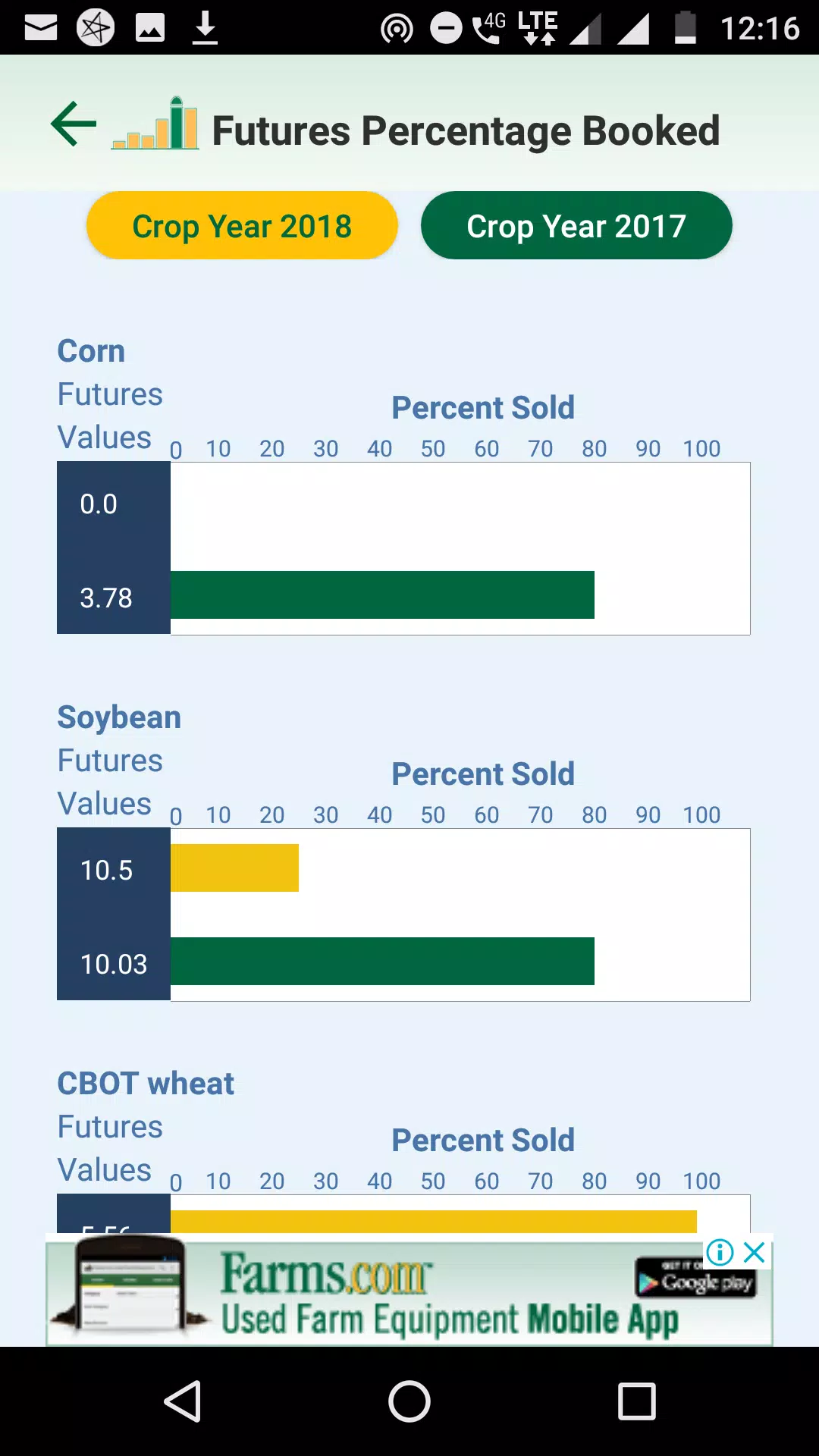819x1456 pixels.
Task: Tap the download status icon
Action: click(205, 28)
